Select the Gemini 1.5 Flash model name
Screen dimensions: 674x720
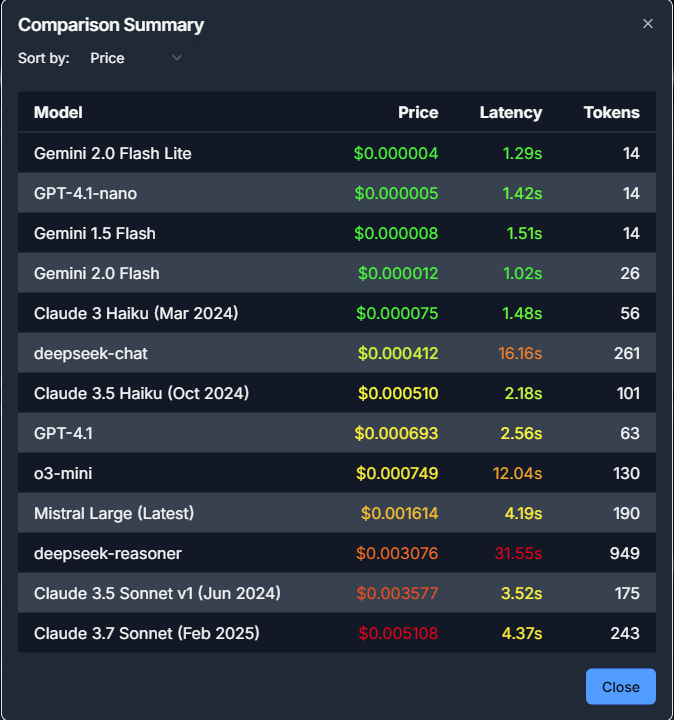coord(95,233)
